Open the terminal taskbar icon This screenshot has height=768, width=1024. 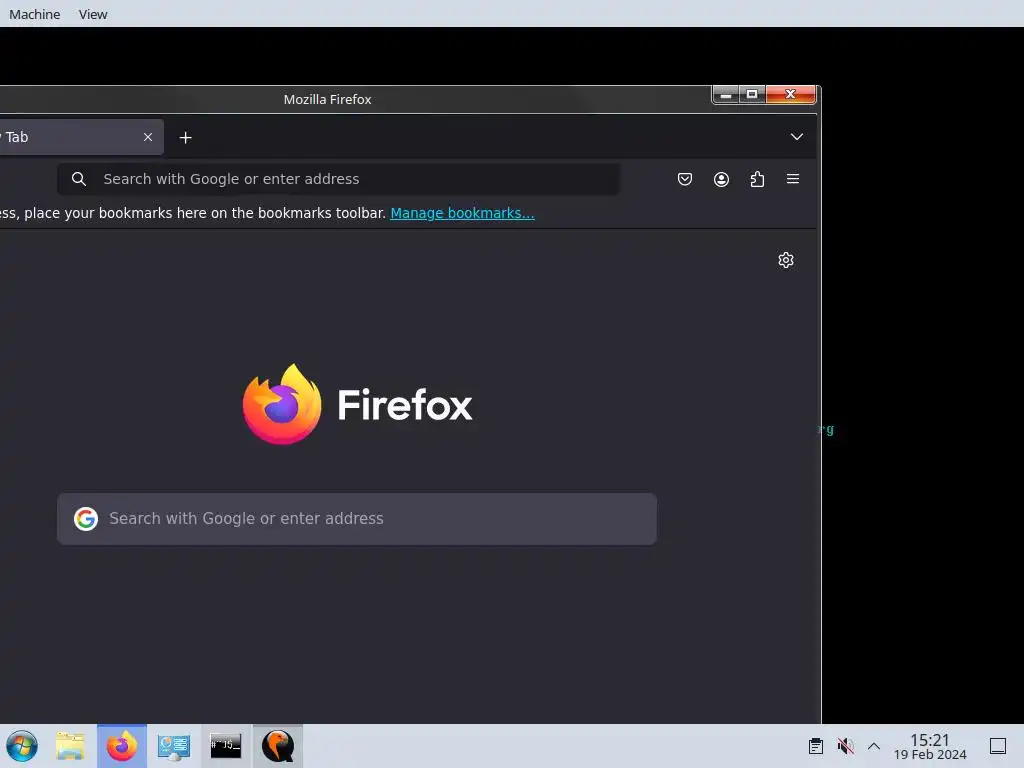[225, 746]
